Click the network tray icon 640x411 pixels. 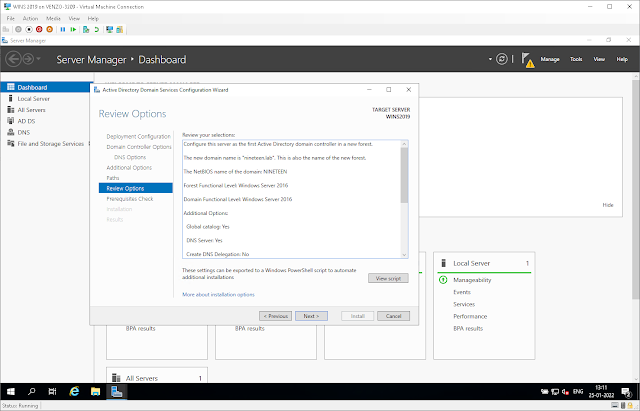point(555,392)
